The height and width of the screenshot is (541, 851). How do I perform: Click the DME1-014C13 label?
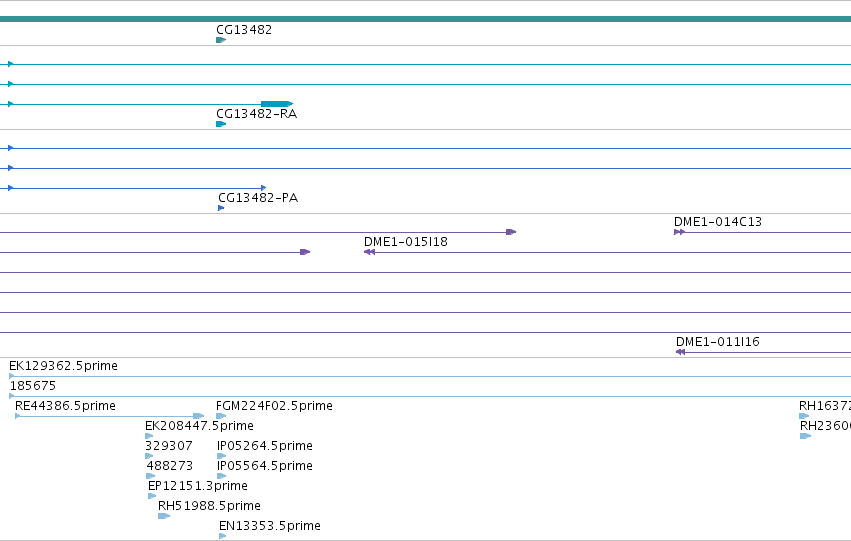[x=717, y=222]
